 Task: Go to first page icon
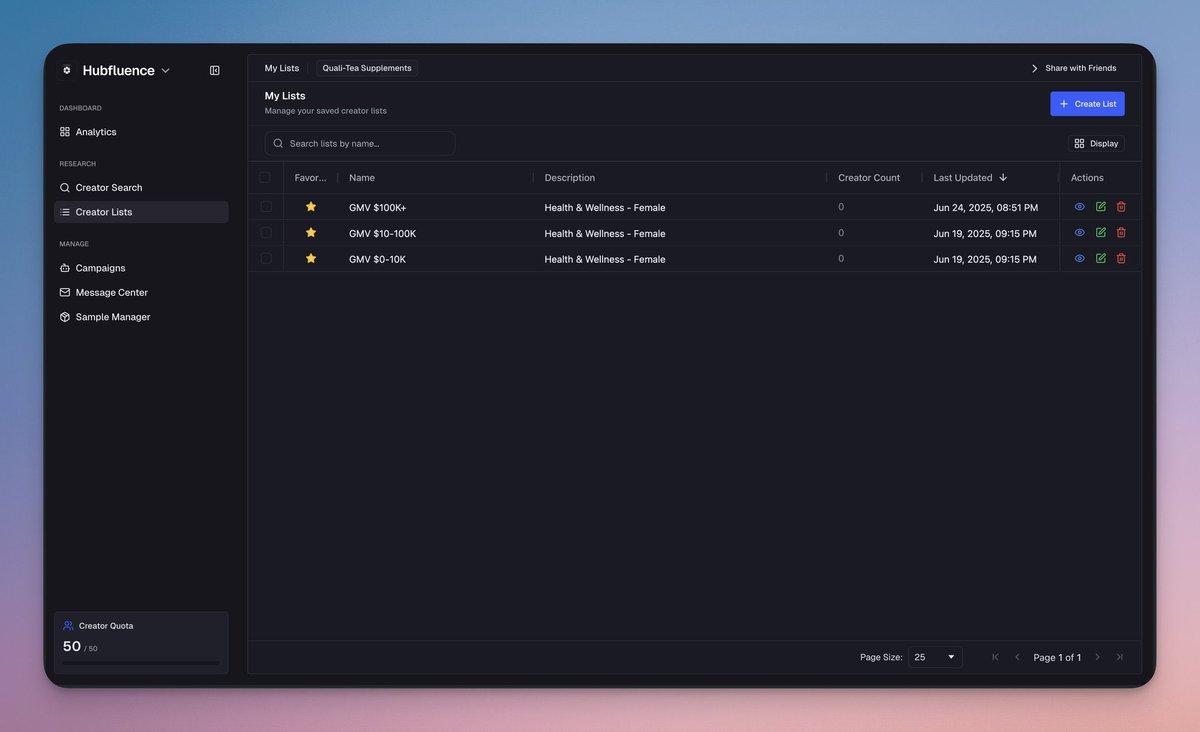pos(995,657)
